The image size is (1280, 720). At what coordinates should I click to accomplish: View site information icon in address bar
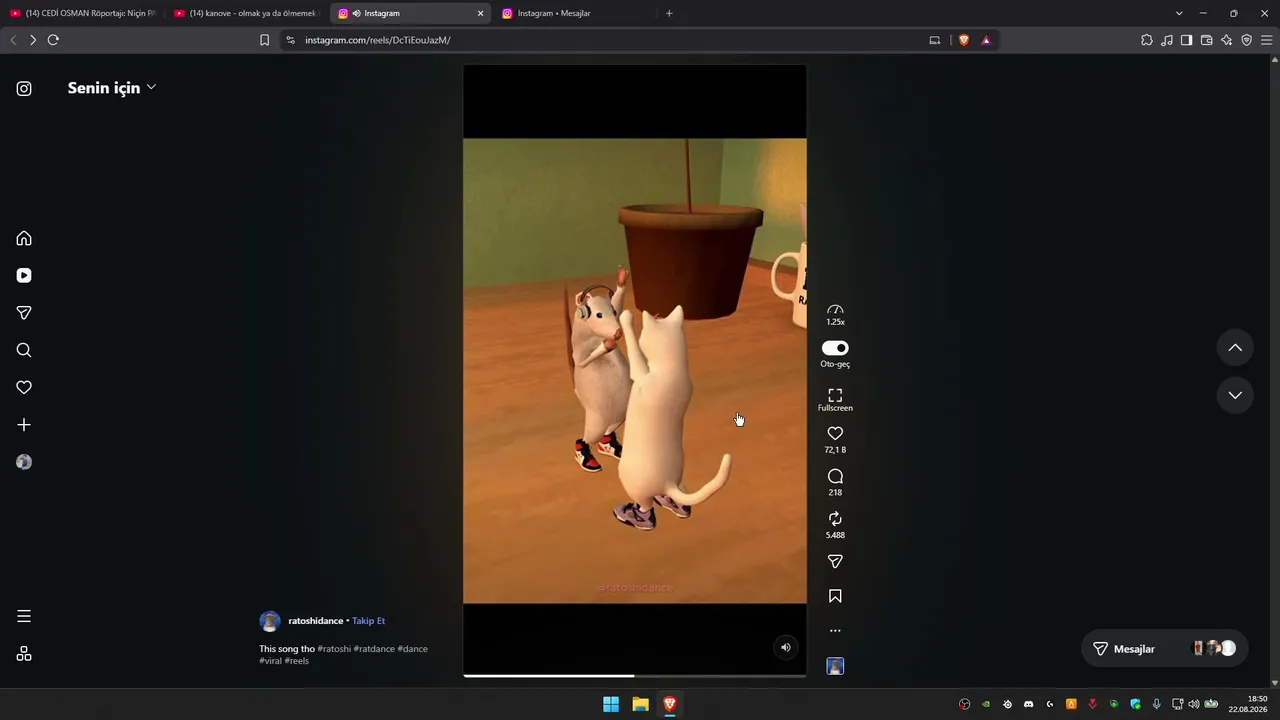tap(290, 40)
